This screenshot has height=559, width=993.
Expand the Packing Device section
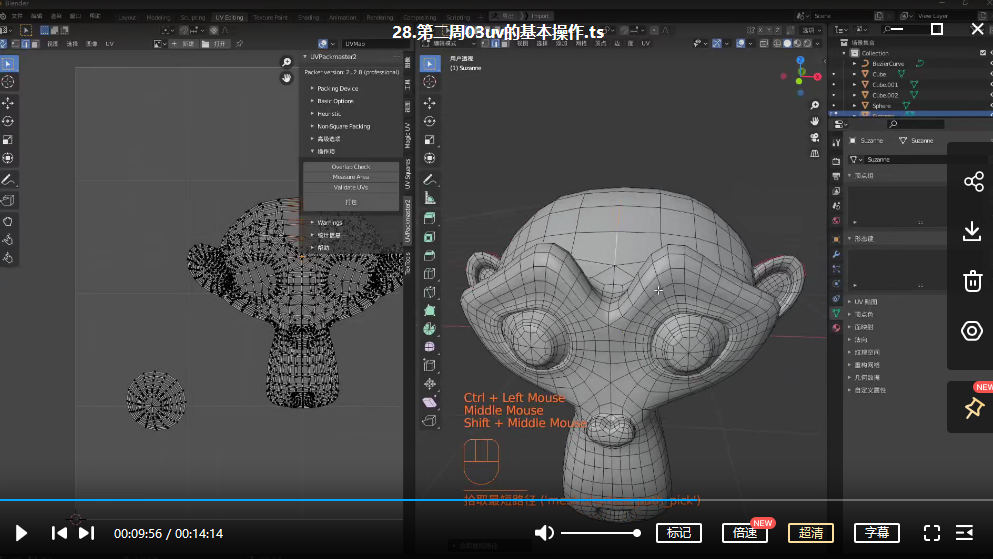337,88
